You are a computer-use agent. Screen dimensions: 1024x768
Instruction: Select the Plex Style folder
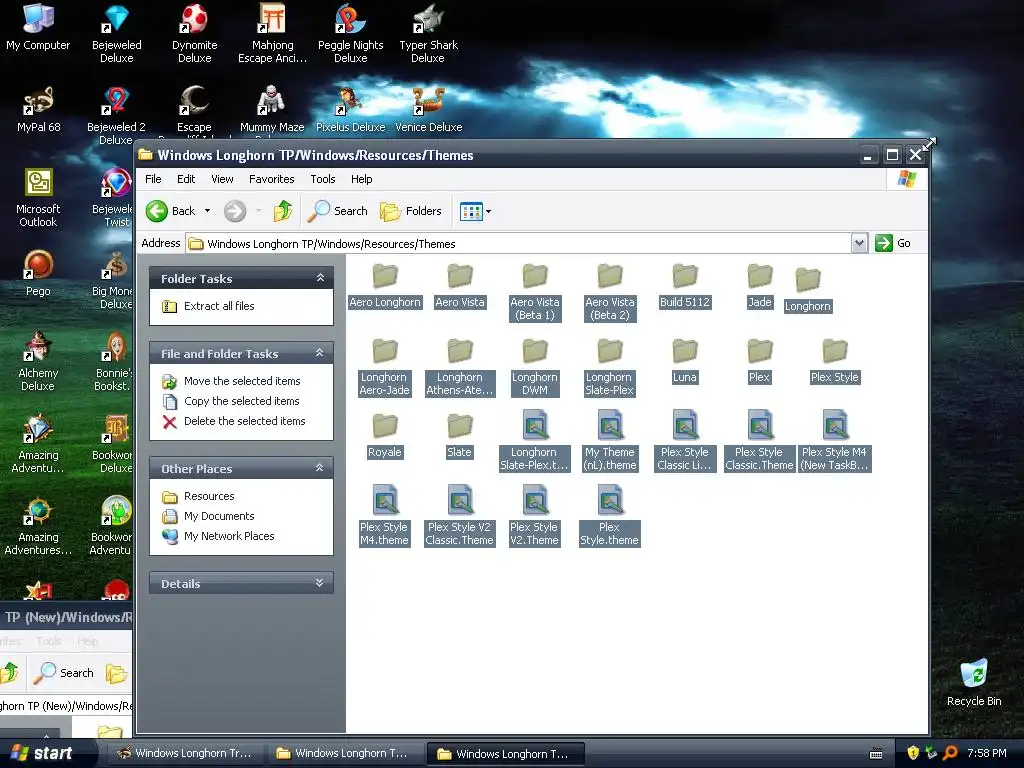coord(835,361)
